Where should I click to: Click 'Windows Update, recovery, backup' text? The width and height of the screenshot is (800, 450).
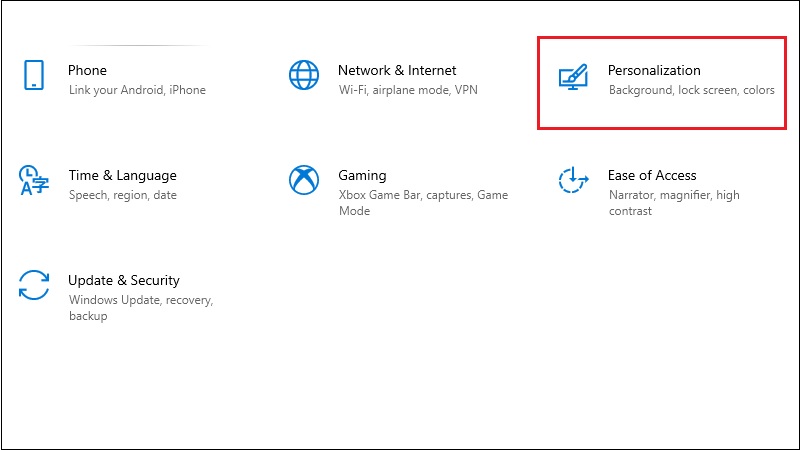click(141, 308)
